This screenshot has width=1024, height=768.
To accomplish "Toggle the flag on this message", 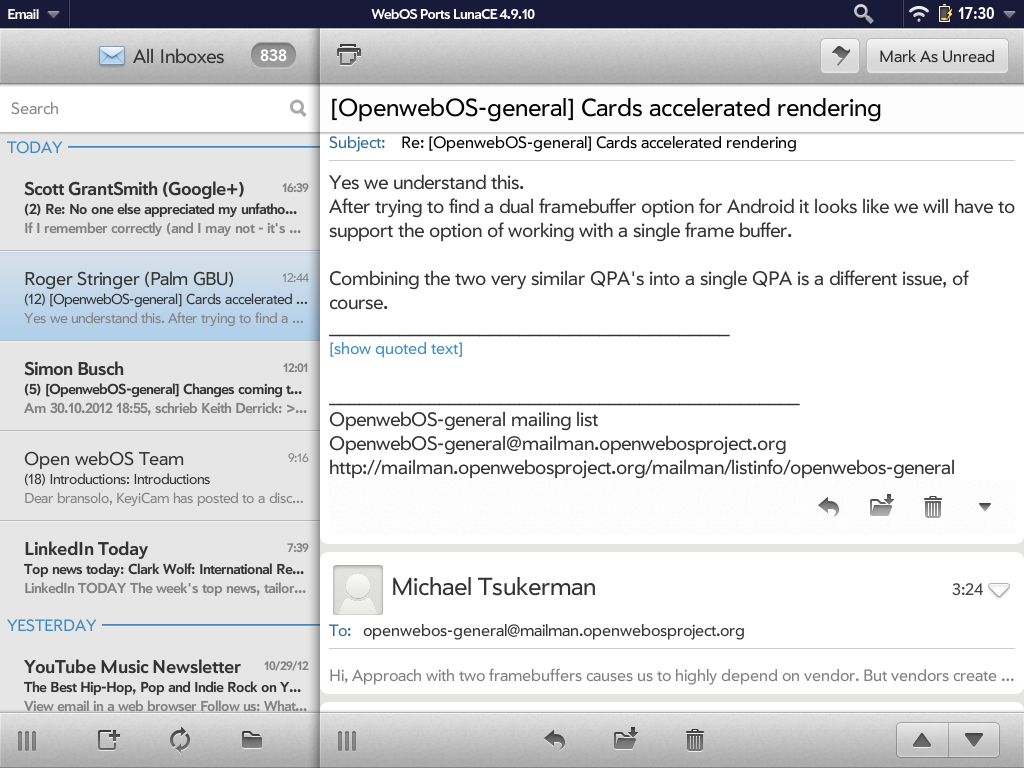I will (x=840, y=57).
